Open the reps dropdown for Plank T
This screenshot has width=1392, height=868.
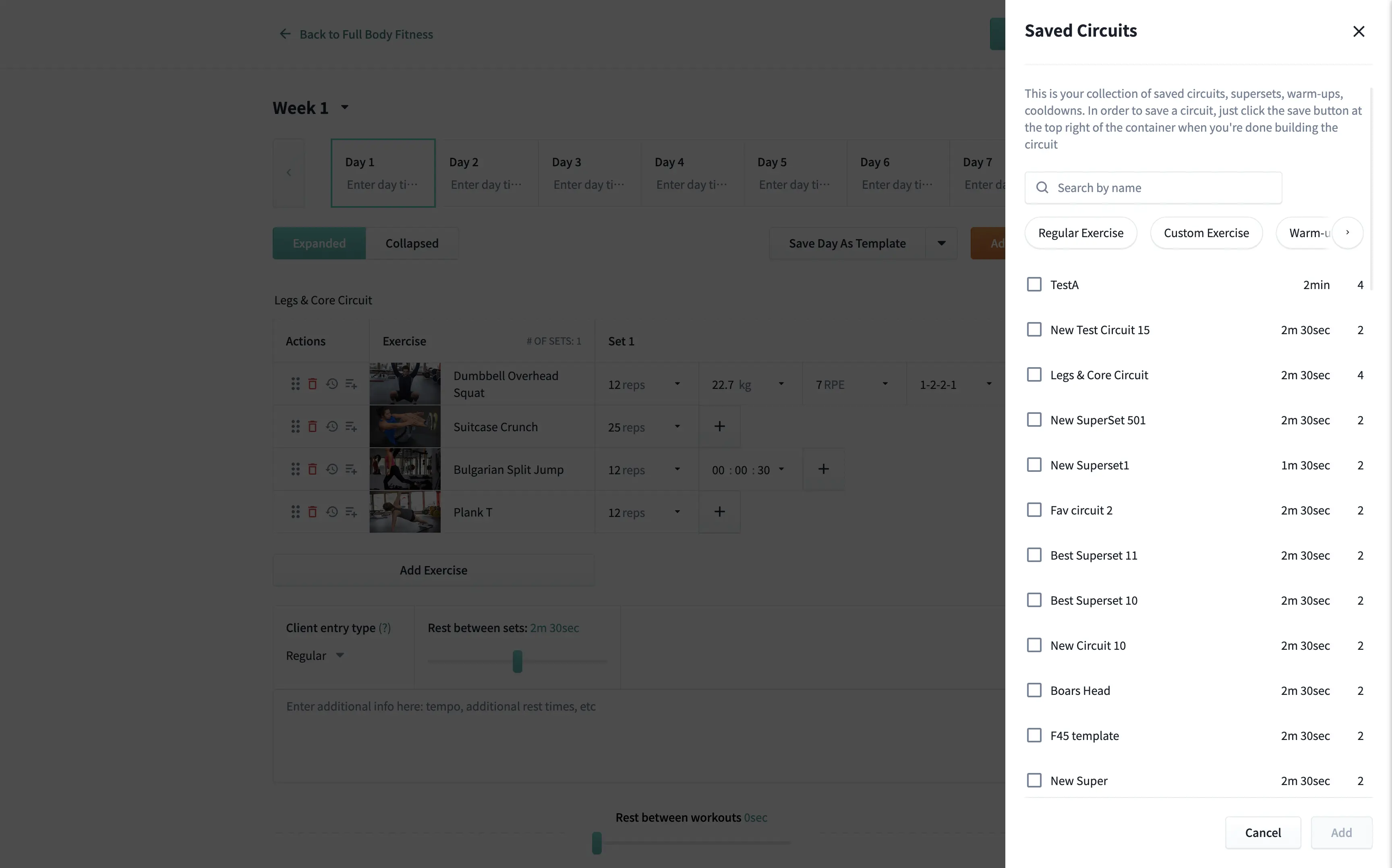[x=677, y=511]
